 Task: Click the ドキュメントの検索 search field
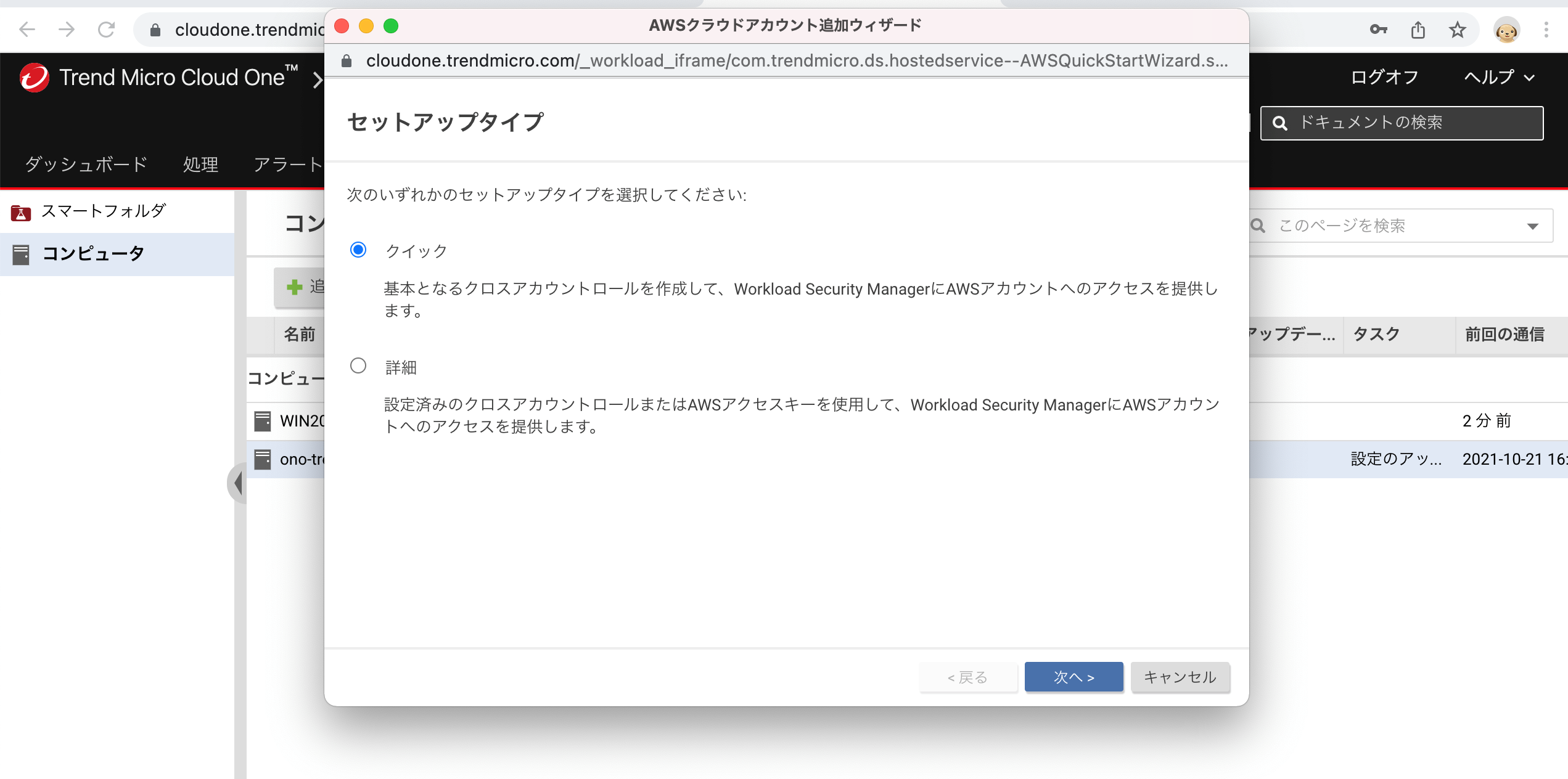[x=1402, y=123]
